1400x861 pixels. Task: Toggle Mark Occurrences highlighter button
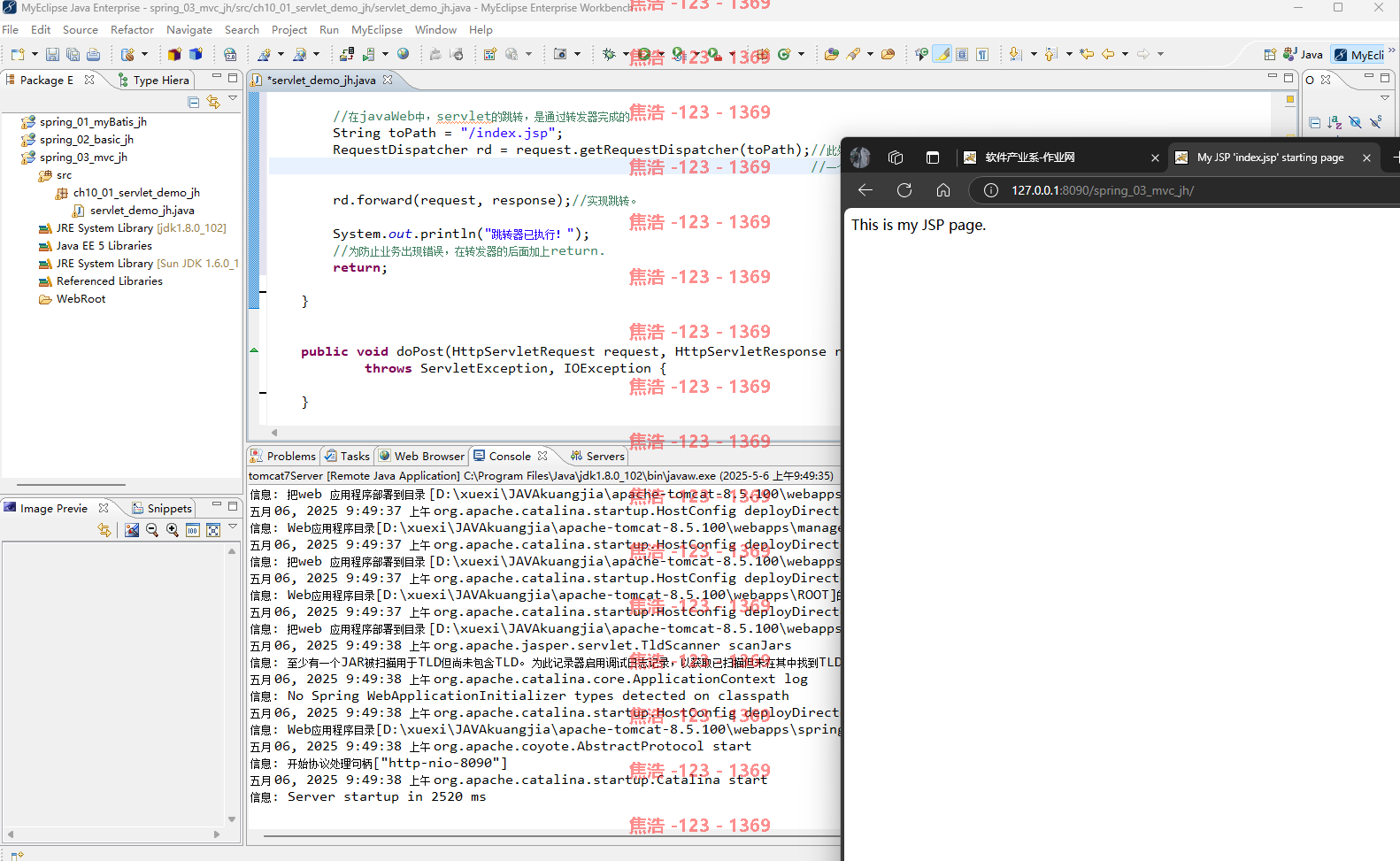[x=943, y=55]
